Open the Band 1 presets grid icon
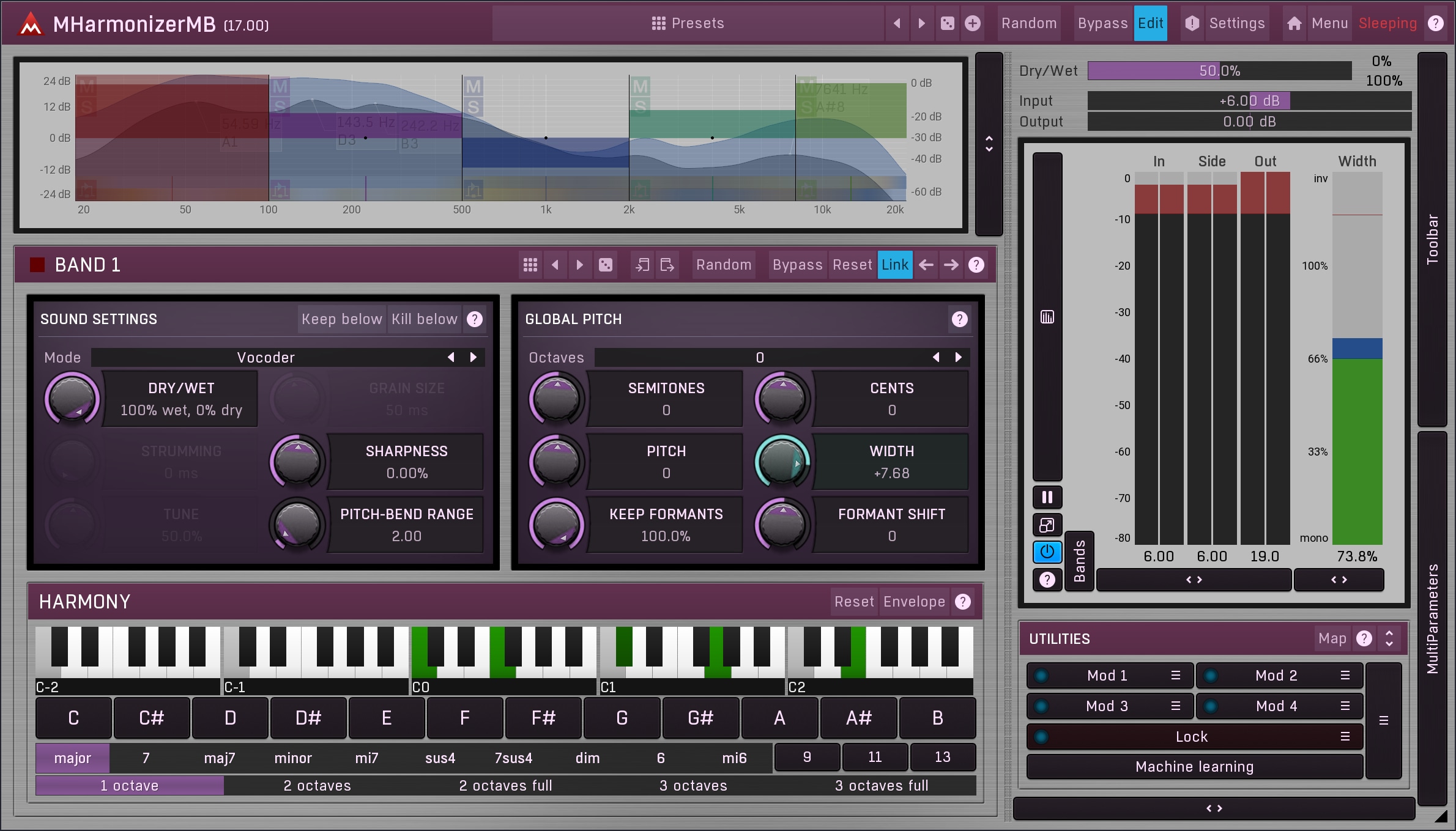 530,265
